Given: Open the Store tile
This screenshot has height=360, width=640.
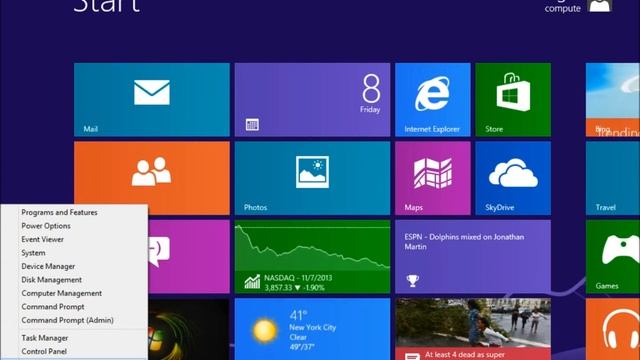Looking at the screenshot, I should point(513,100).
